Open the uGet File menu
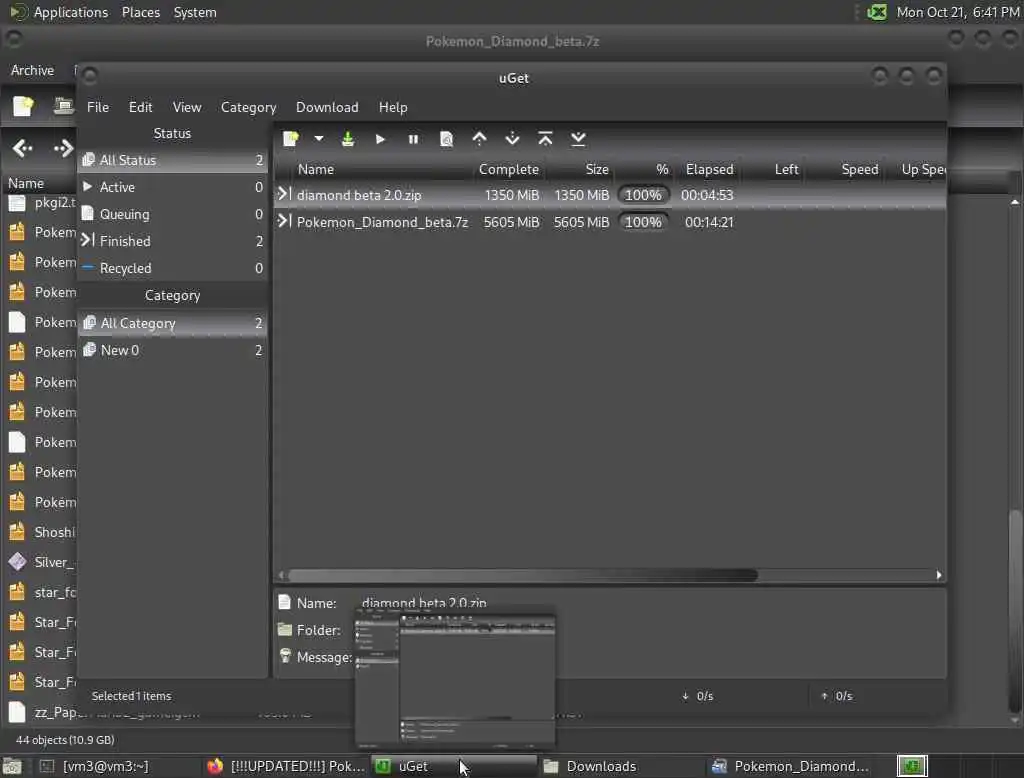 pos(98,107)
